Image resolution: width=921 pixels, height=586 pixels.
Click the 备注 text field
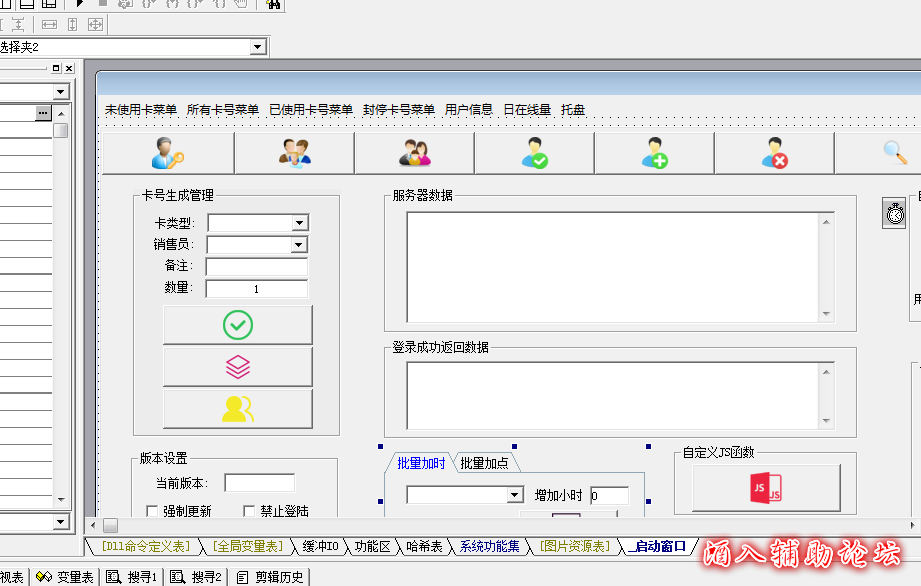(x=257, y=267)
